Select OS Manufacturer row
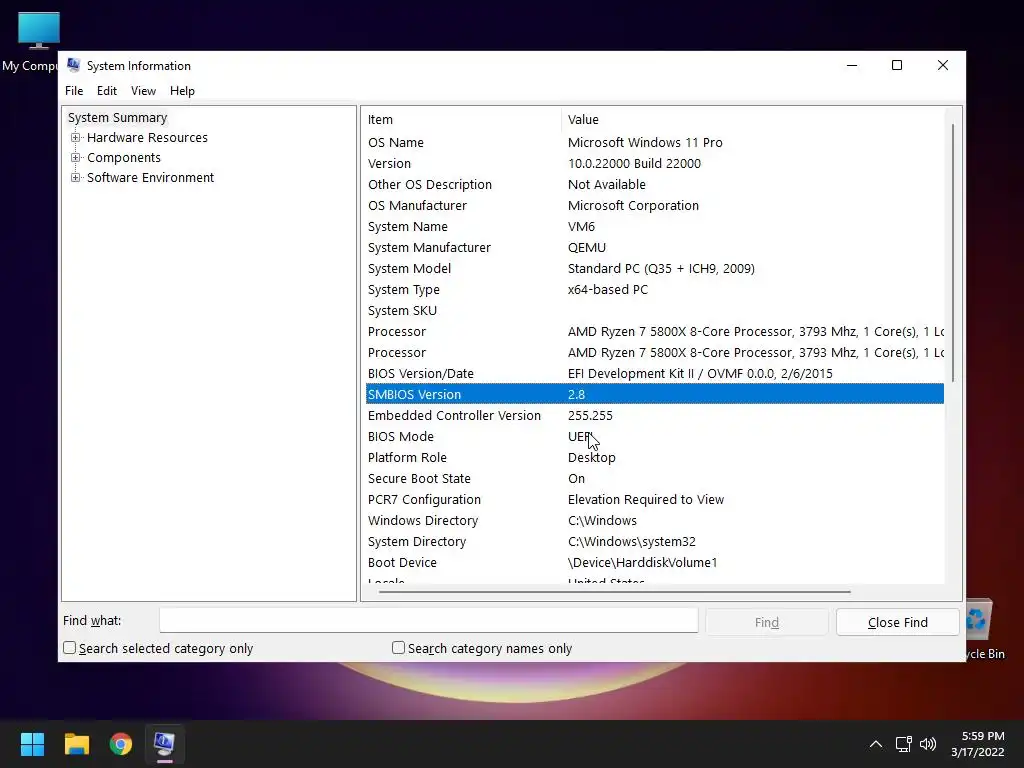 point(654,205)
